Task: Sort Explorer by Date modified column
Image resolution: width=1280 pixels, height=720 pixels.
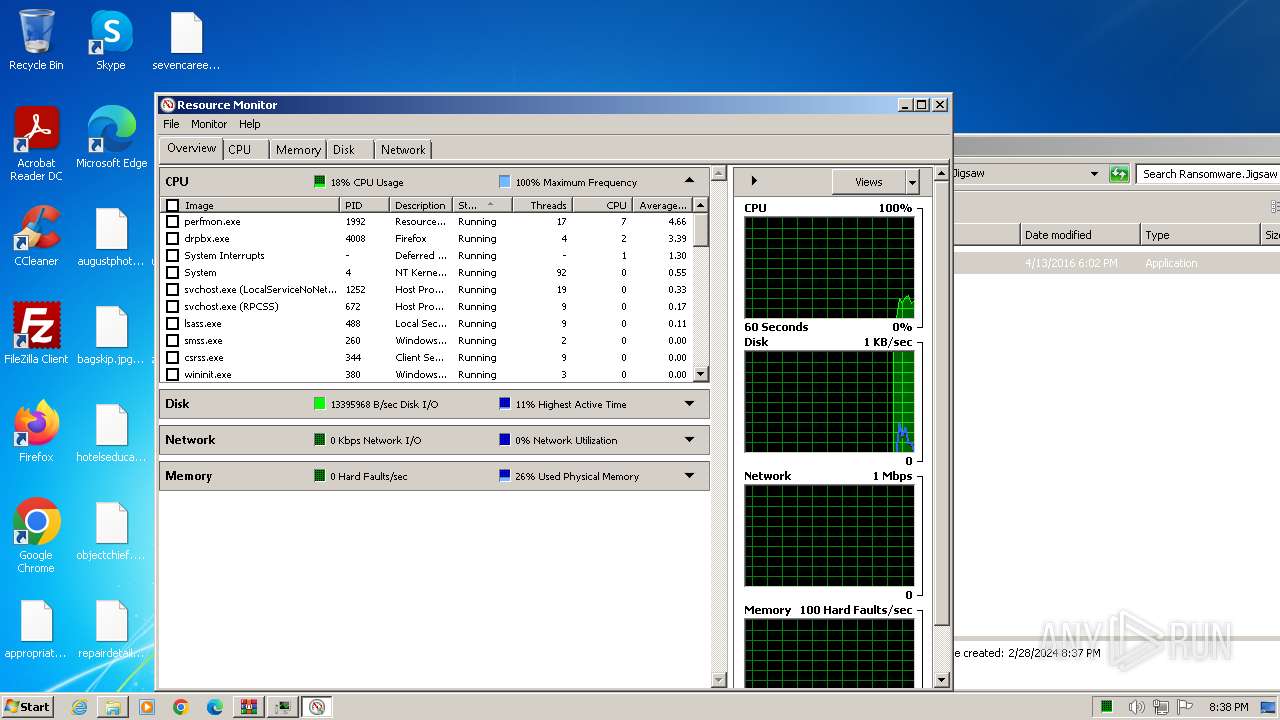Action: click(1080, 235)
